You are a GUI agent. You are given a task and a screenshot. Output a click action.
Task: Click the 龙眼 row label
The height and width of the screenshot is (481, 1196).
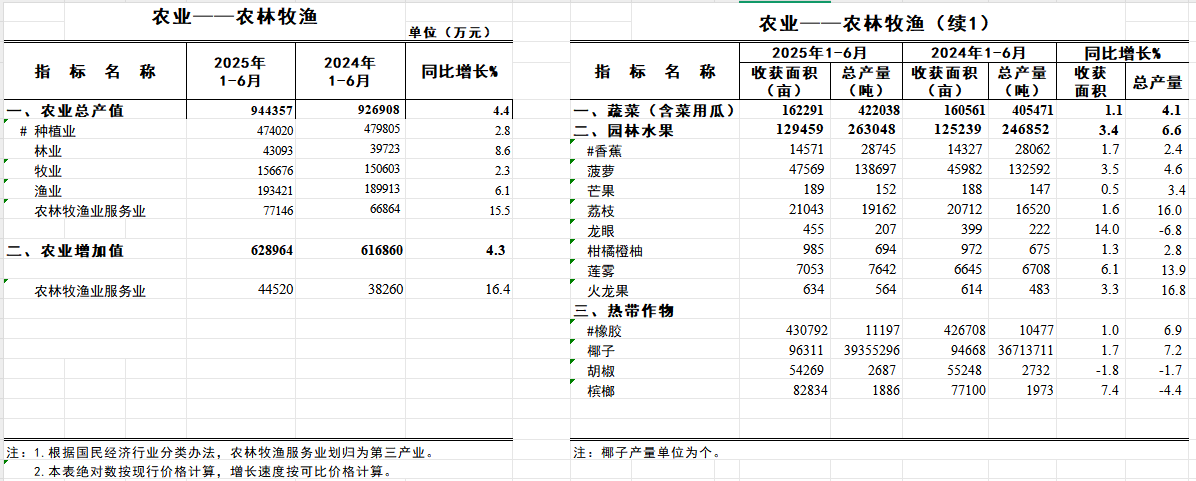click(x=602, y=230)
